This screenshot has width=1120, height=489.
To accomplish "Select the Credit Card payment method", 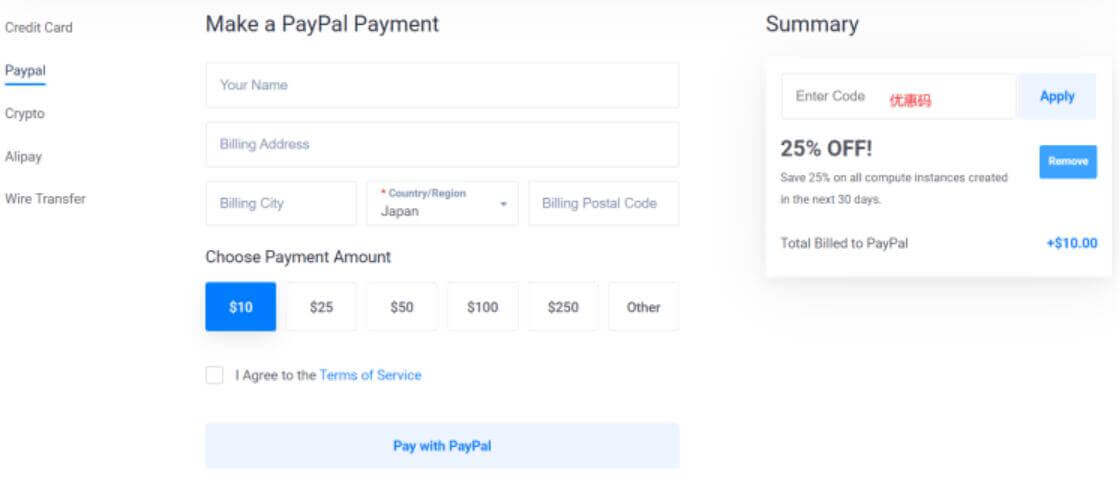I will 39,28.
